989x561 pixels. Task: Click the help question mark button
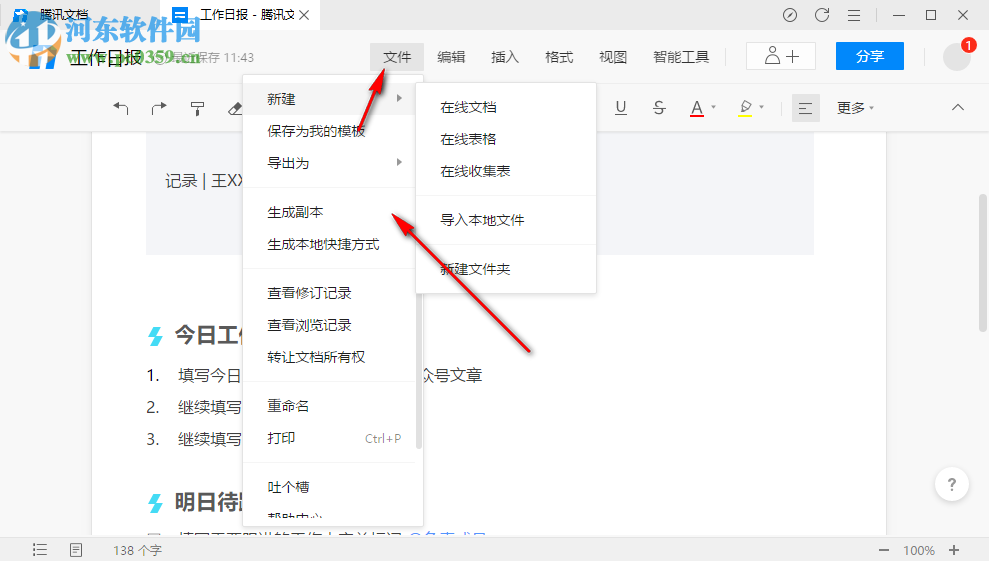[952, 484]
